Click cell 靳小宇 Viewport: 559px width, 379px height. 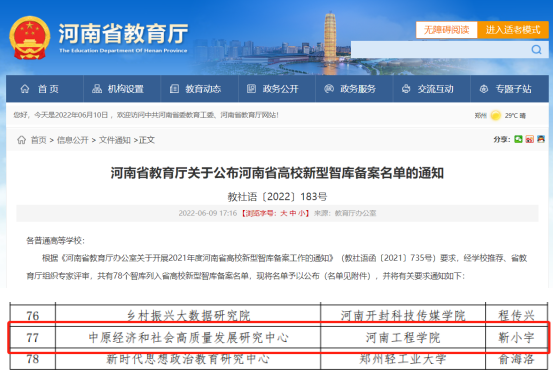tap(516, 337)
